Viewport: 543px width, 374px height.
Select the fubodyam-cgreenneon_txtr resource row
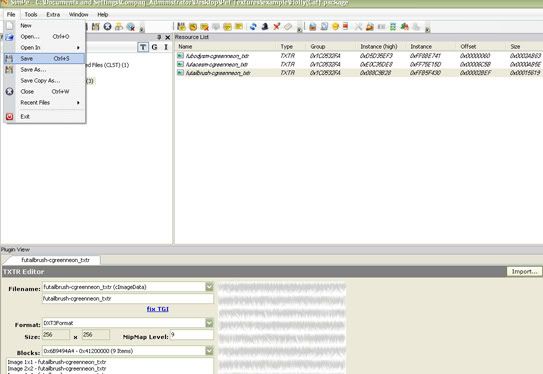(x=359, y=55)
